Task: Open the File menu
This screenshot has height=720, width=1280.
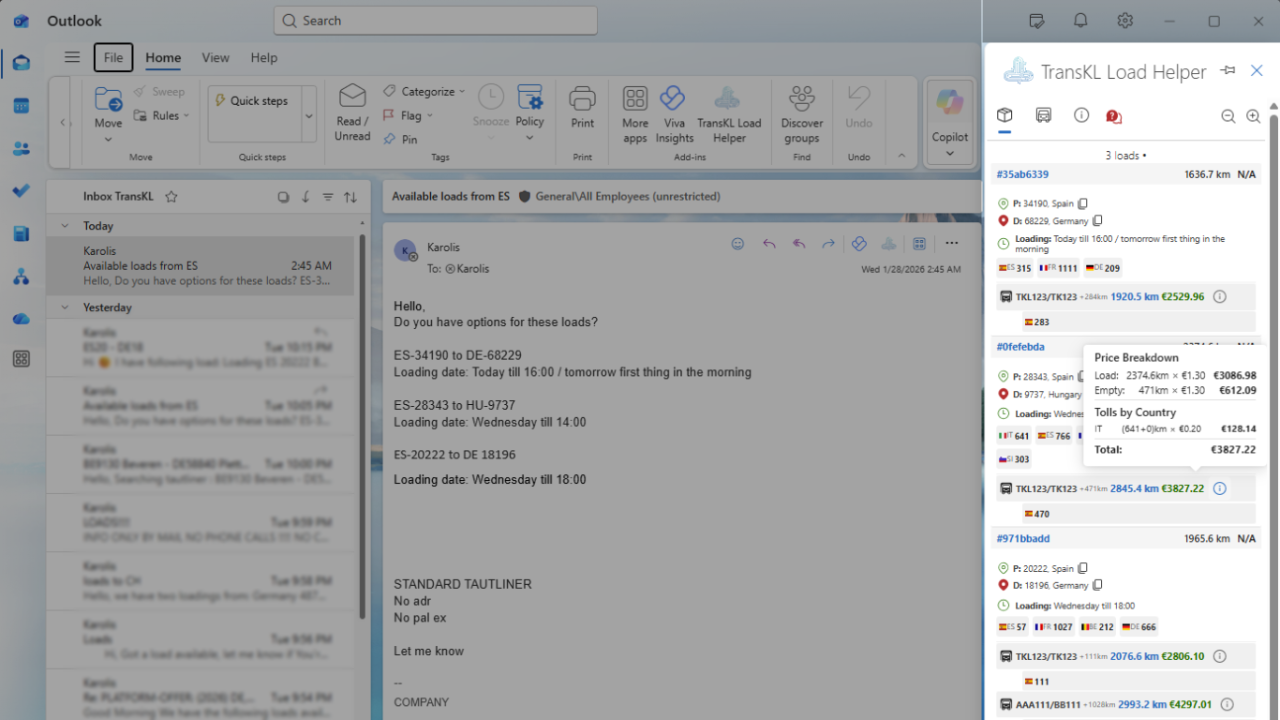Action: pyautogui.click(x=113, y=58)
